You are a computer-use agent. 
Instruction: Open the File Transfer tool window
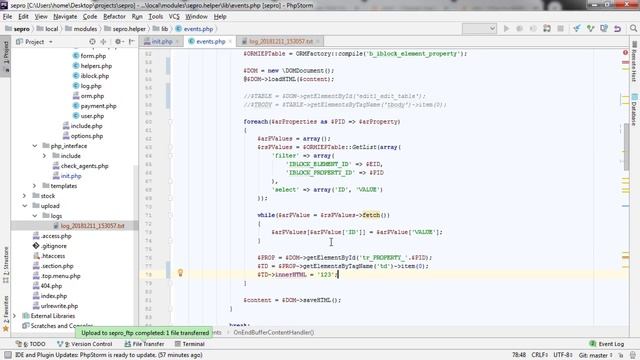point(144,344)
